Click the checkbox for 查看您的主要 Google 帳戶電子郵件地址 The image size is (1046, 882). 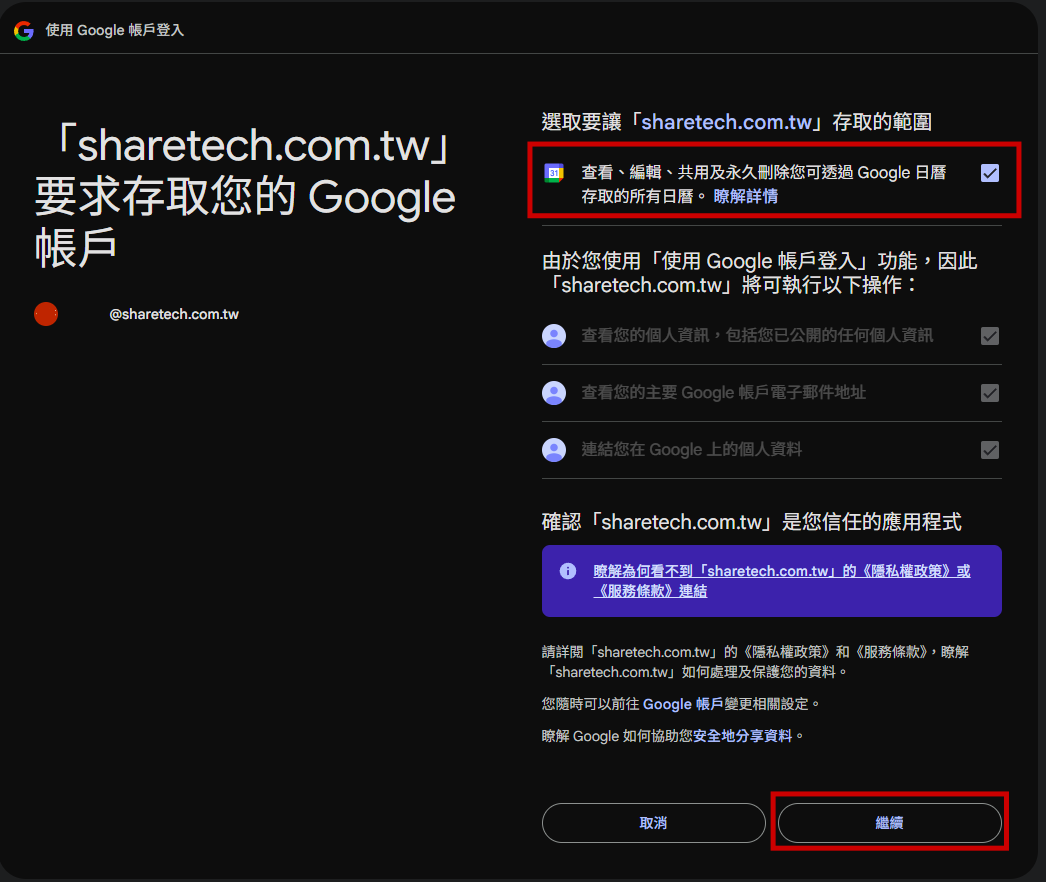tap(990, 393)
